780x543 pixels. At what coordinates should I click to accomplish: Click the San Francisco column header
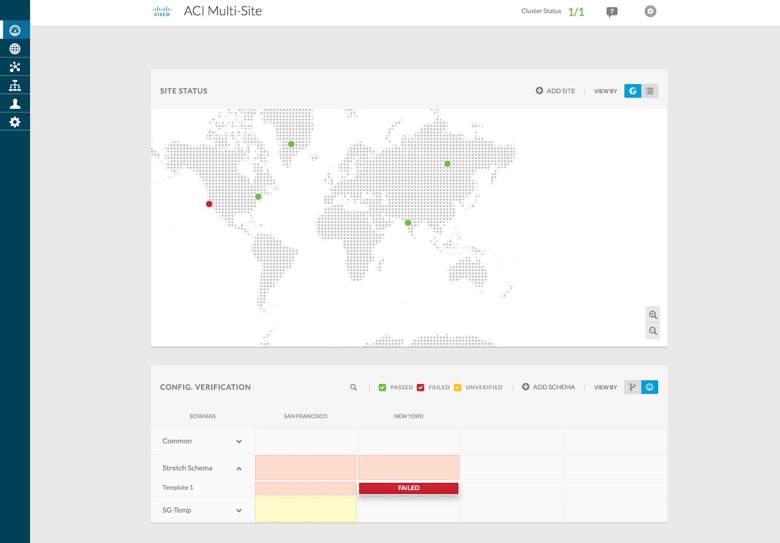pos(305,416)
